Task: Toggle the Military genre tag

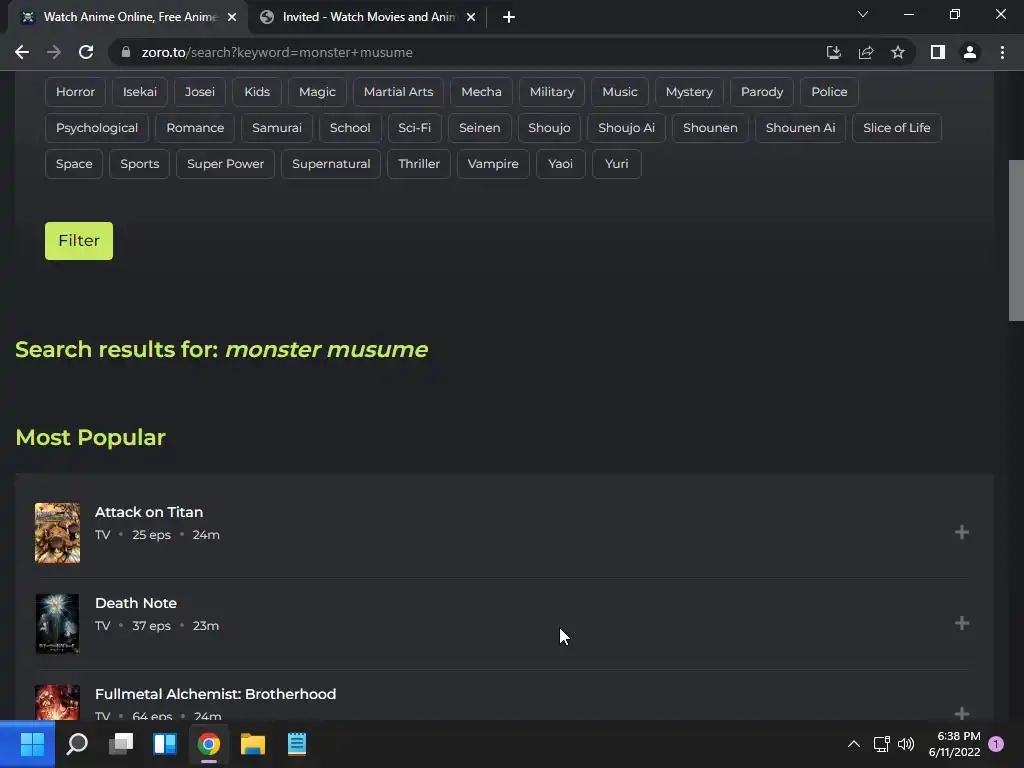Action: 552,92
